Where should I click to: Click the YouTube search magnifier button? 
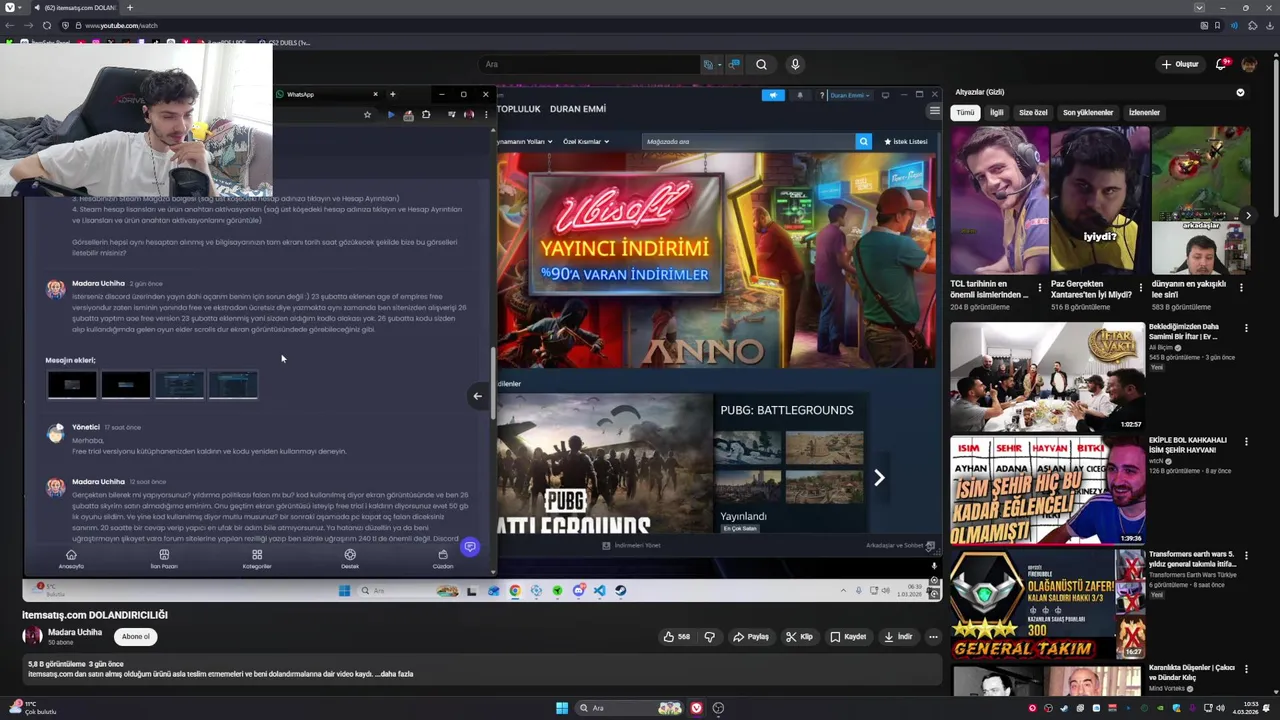[761, 64]
